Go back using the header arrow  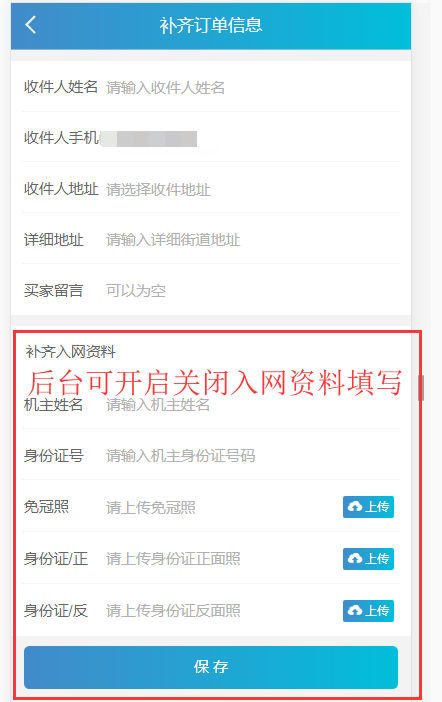point(30,25)
